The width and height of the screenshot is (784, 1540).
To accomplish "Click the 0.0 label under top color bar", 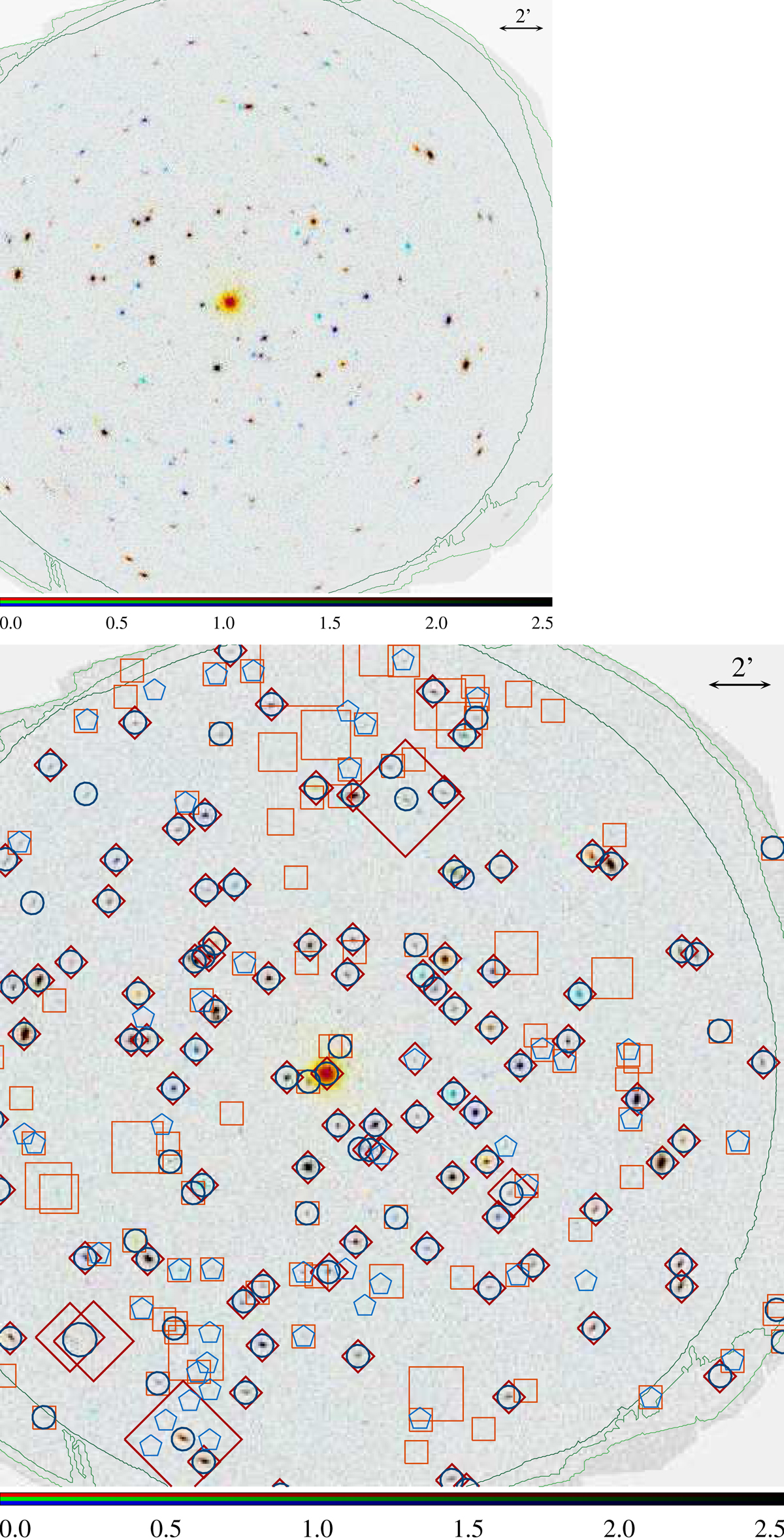I will click(11, 623).
